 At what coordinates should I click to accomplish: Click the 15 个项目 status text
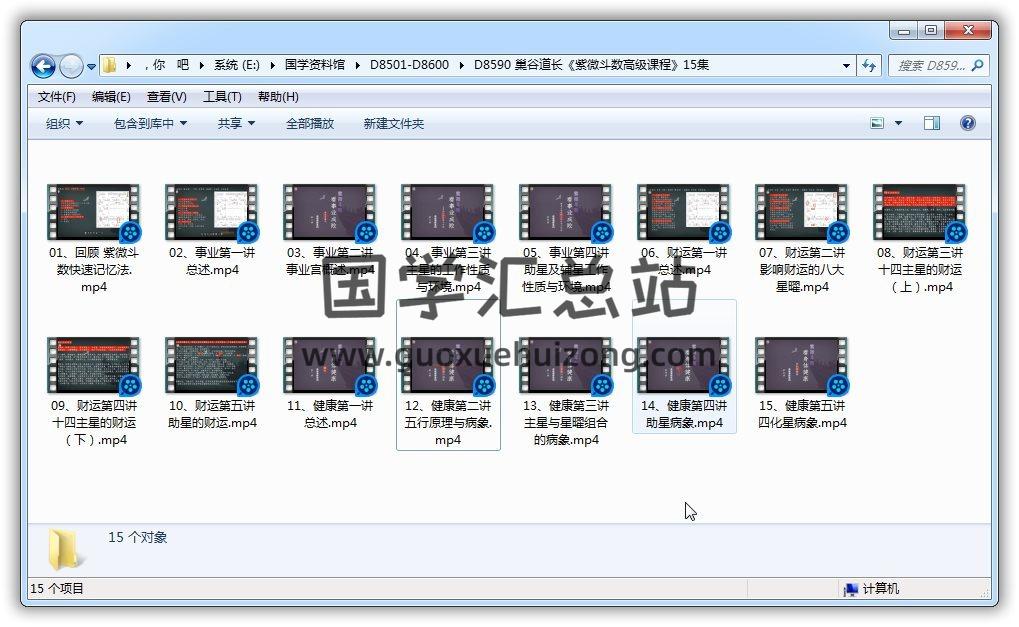57,589
